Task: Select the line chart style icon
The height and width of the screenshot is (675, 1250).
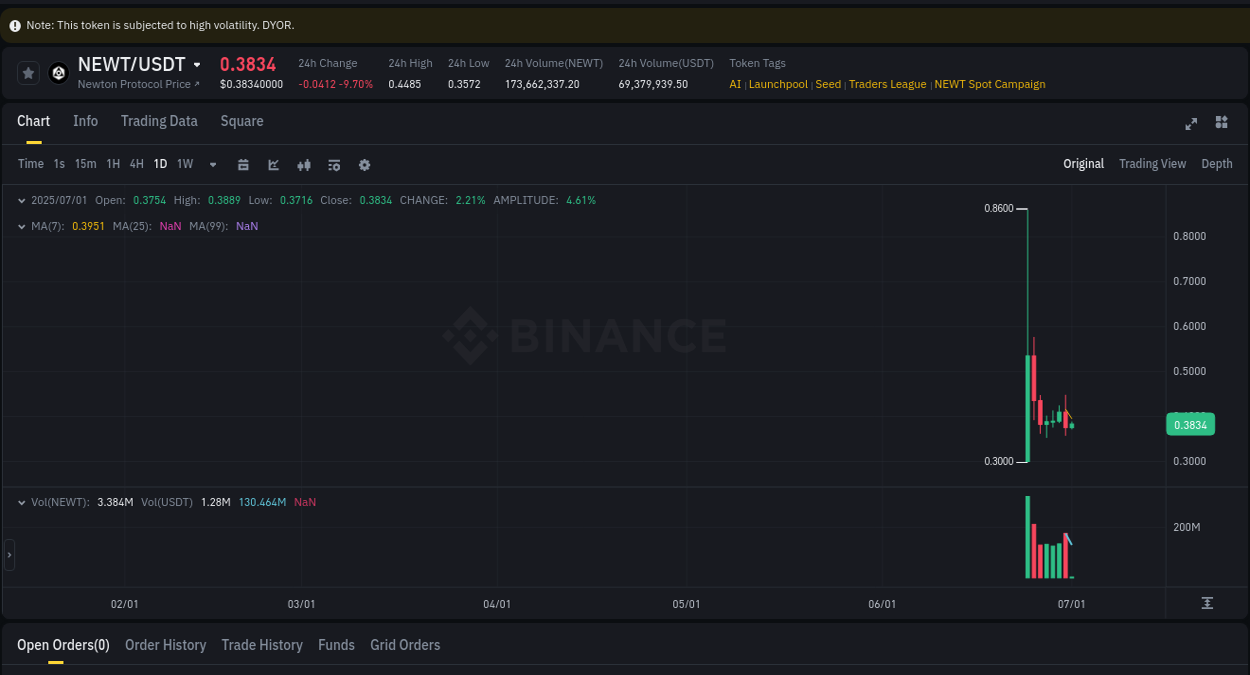Action: 271,164
